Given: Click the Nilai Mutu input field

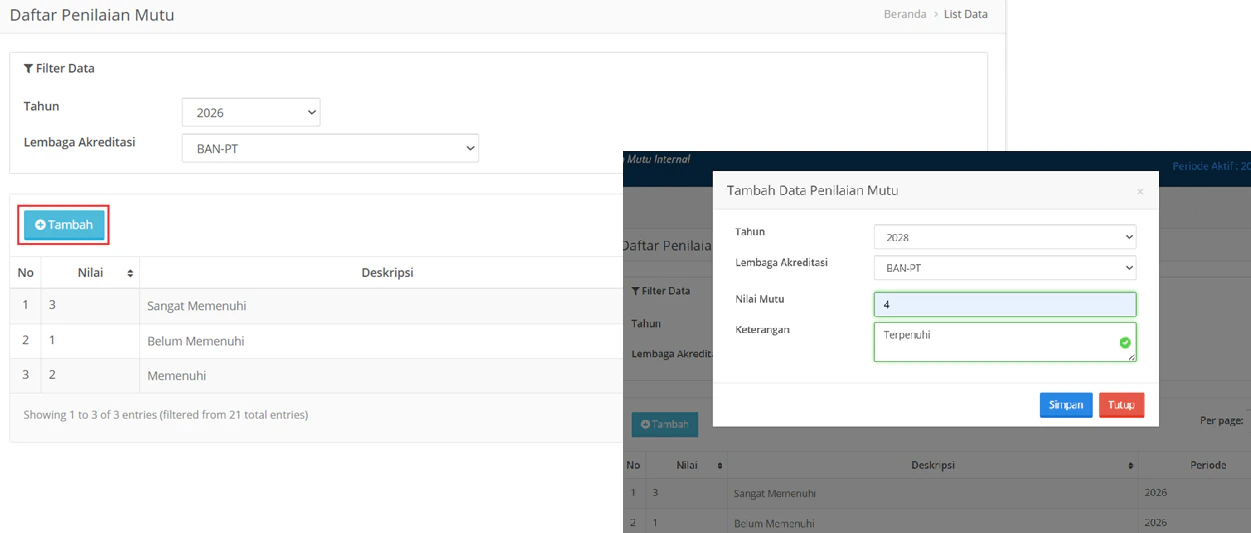Looking at the screenshot, I should [x=1005, y=304].
